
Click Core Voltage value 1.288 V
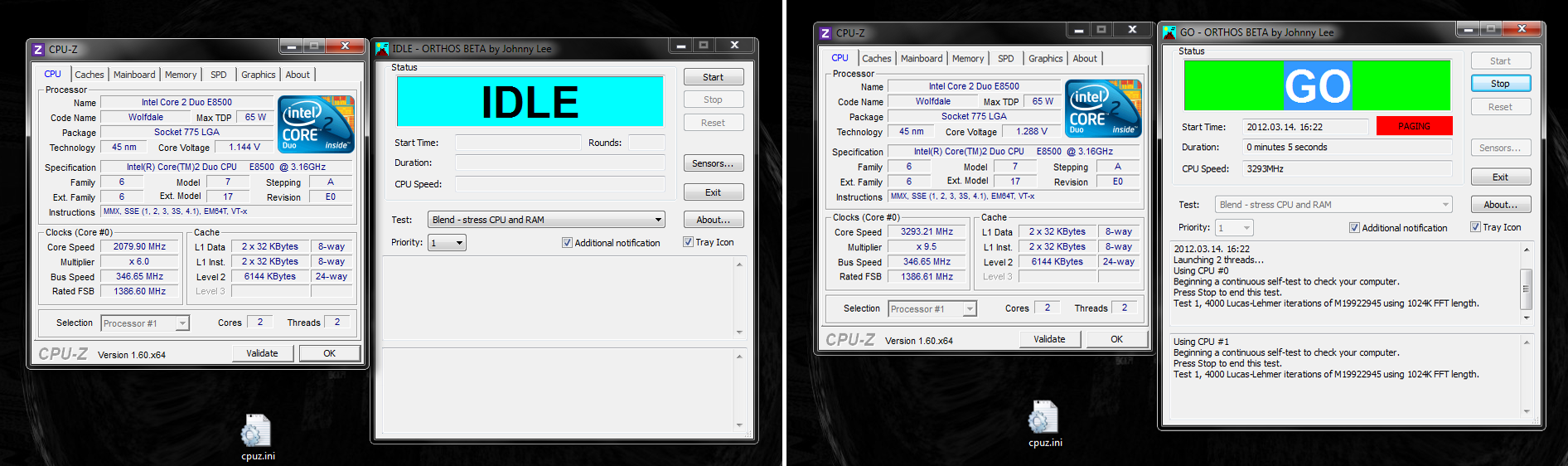tap(1032, 132)
